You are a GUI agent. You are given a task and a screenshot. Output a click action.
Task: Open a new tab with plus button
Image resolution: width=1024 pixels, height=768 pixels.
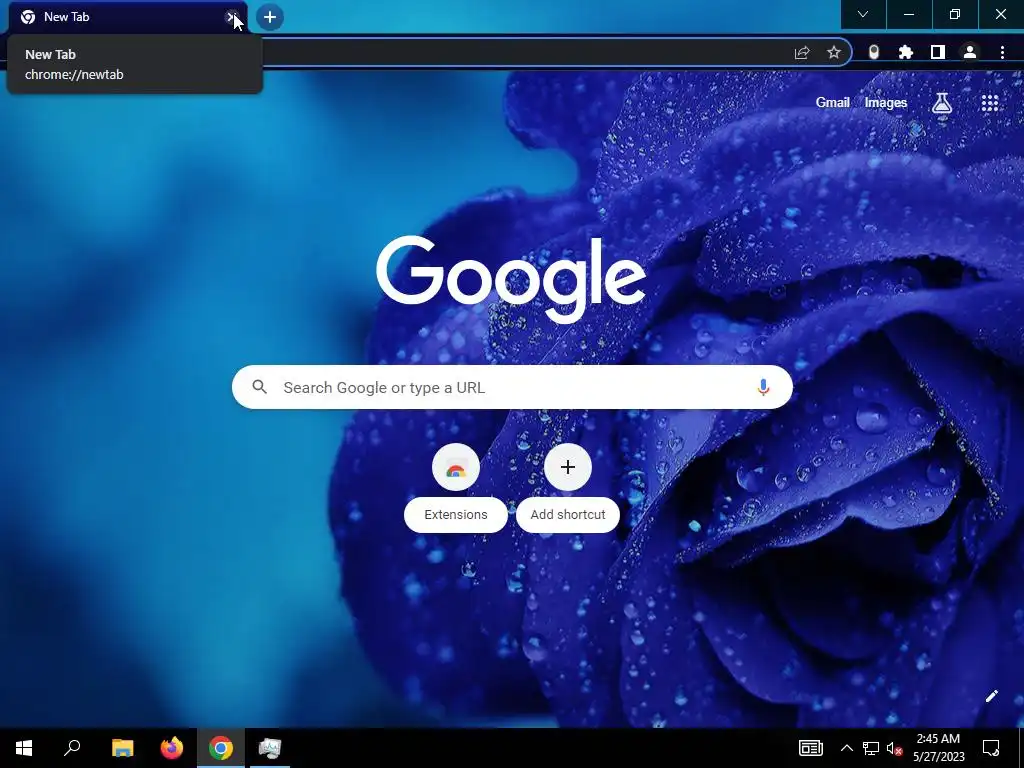pyautogui.click(x=270, y=17)
